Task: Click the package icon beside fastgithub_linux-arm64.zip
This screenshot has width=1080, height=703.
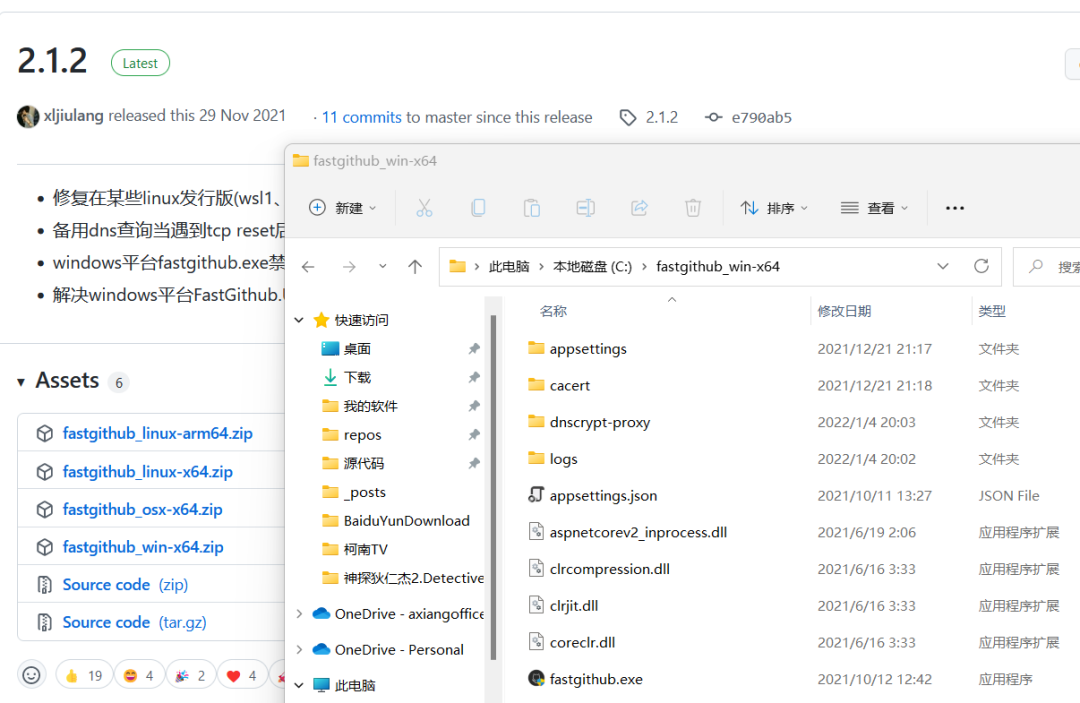Action: [45, 433]
